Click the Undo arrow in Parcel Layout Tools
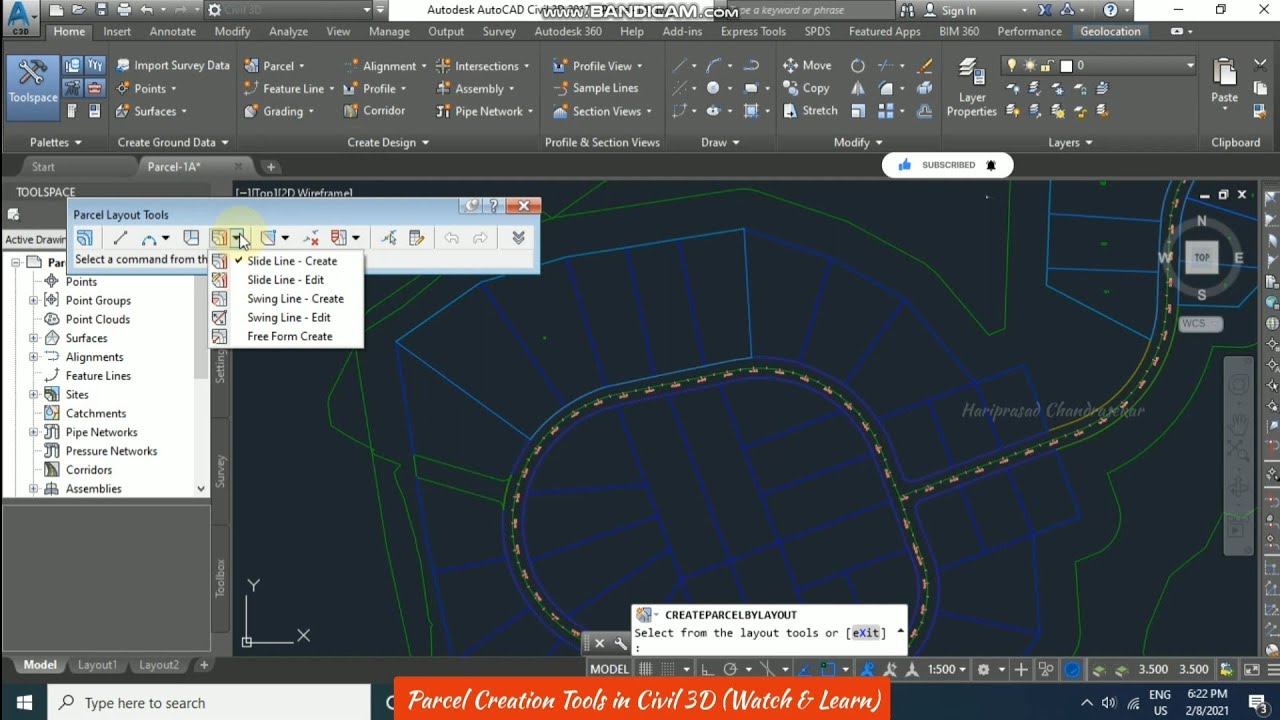1280x720 pixels. (x=451, y=238)
